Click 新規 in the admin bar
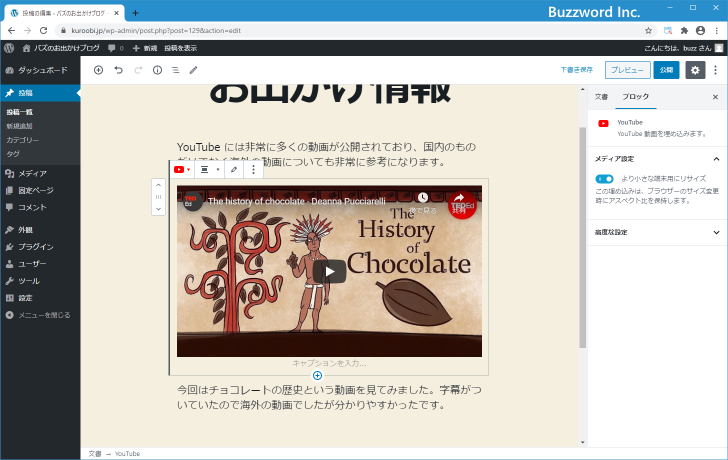 [x=145, y=48]
